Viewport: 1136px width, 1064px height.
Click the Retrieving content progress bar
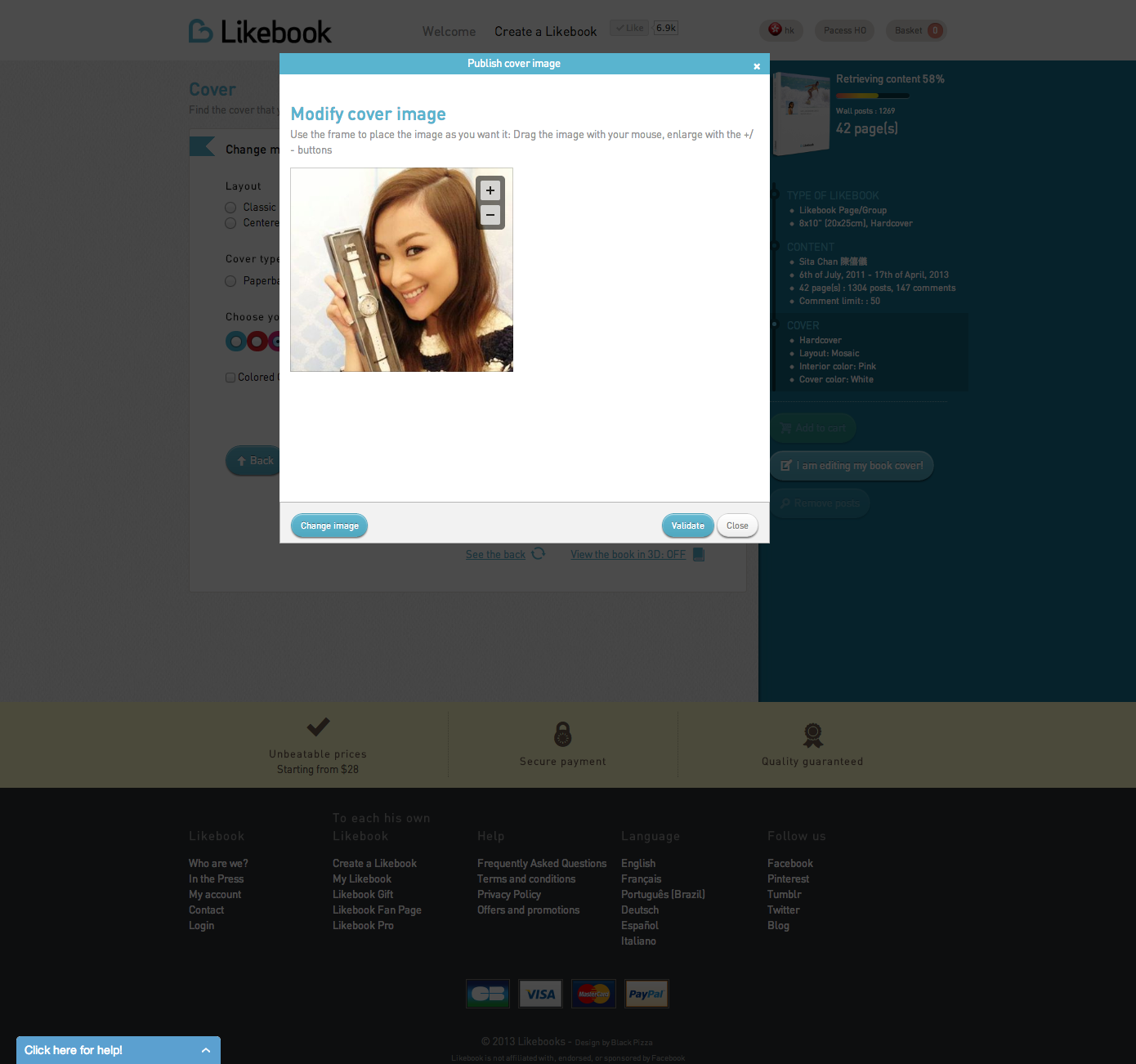coord(872,96)
